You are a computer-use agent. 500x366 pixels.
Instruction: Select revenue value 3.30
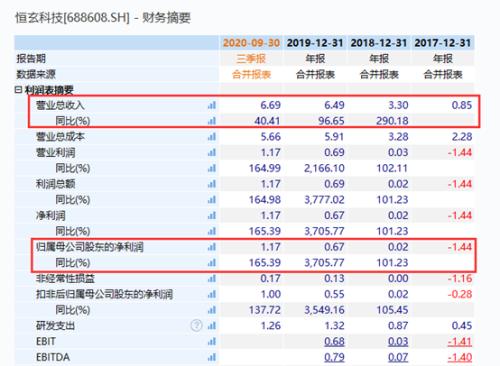click(x=398, y=105)
